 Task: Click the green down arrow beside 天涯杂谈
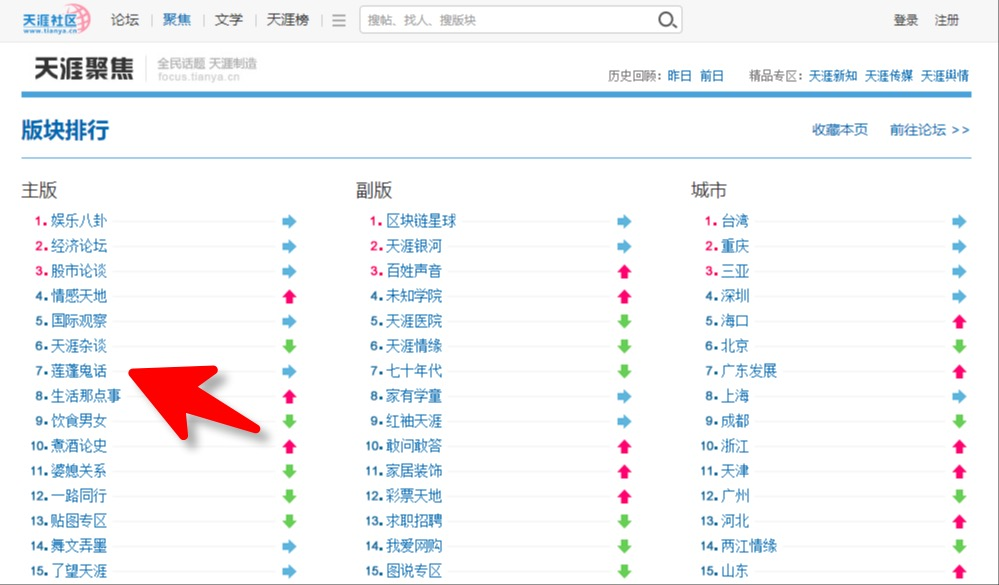coord(289,345)
